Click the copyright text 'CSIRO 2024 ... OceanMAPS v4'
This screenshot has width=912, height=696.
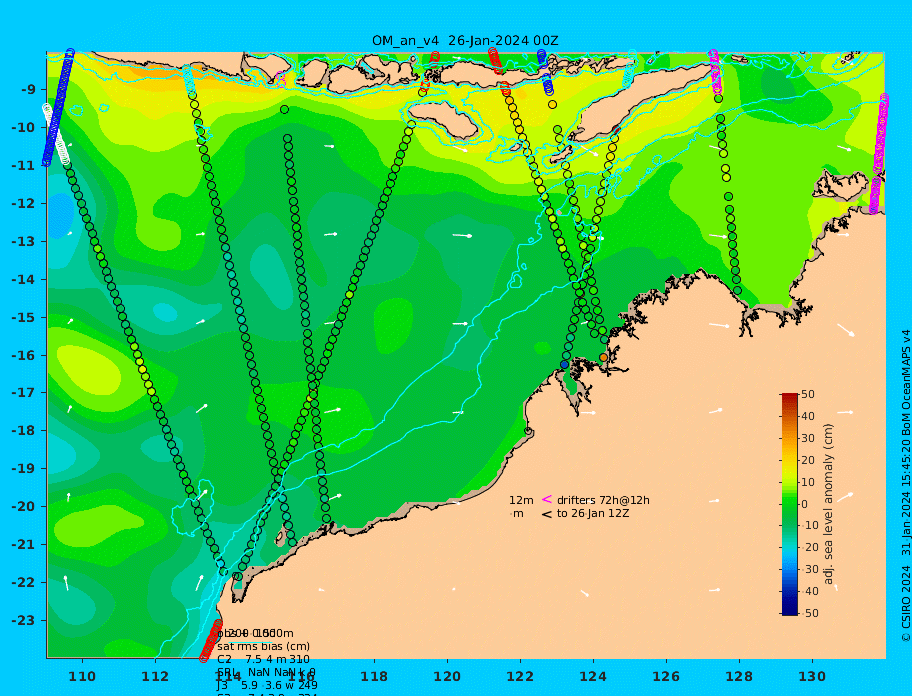coord(906,486)
